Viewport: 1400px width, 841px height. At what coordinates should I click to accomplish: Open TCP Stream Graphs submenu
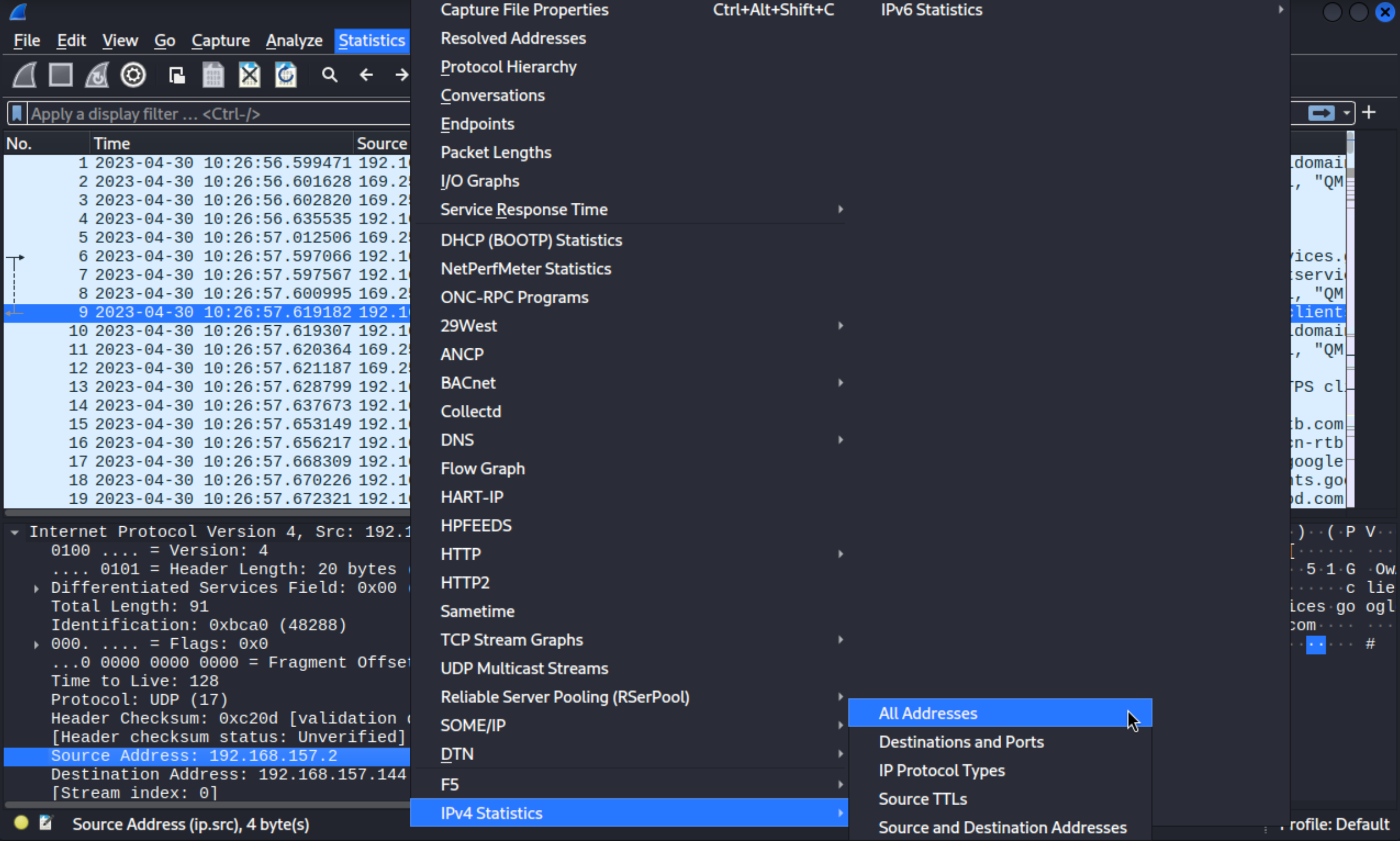point(629,640)
